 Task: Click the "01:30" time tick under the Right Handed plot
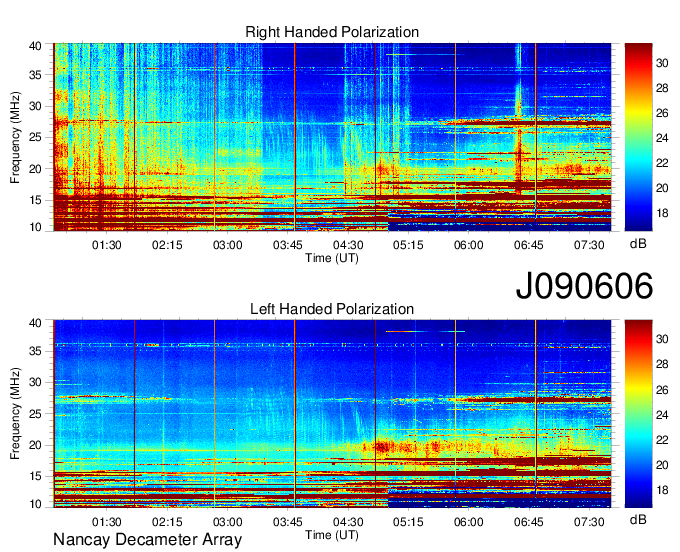pyautogui.click(x=107, y=245)
